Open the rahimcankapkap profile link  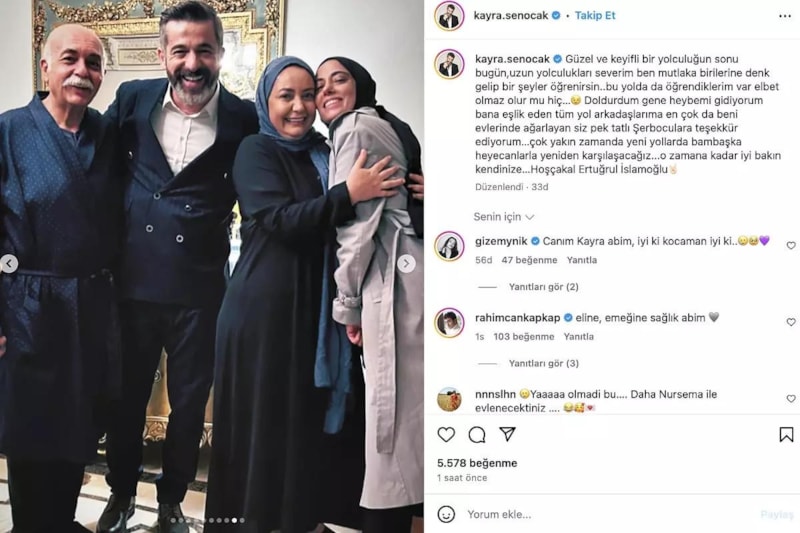click(517, 318)
